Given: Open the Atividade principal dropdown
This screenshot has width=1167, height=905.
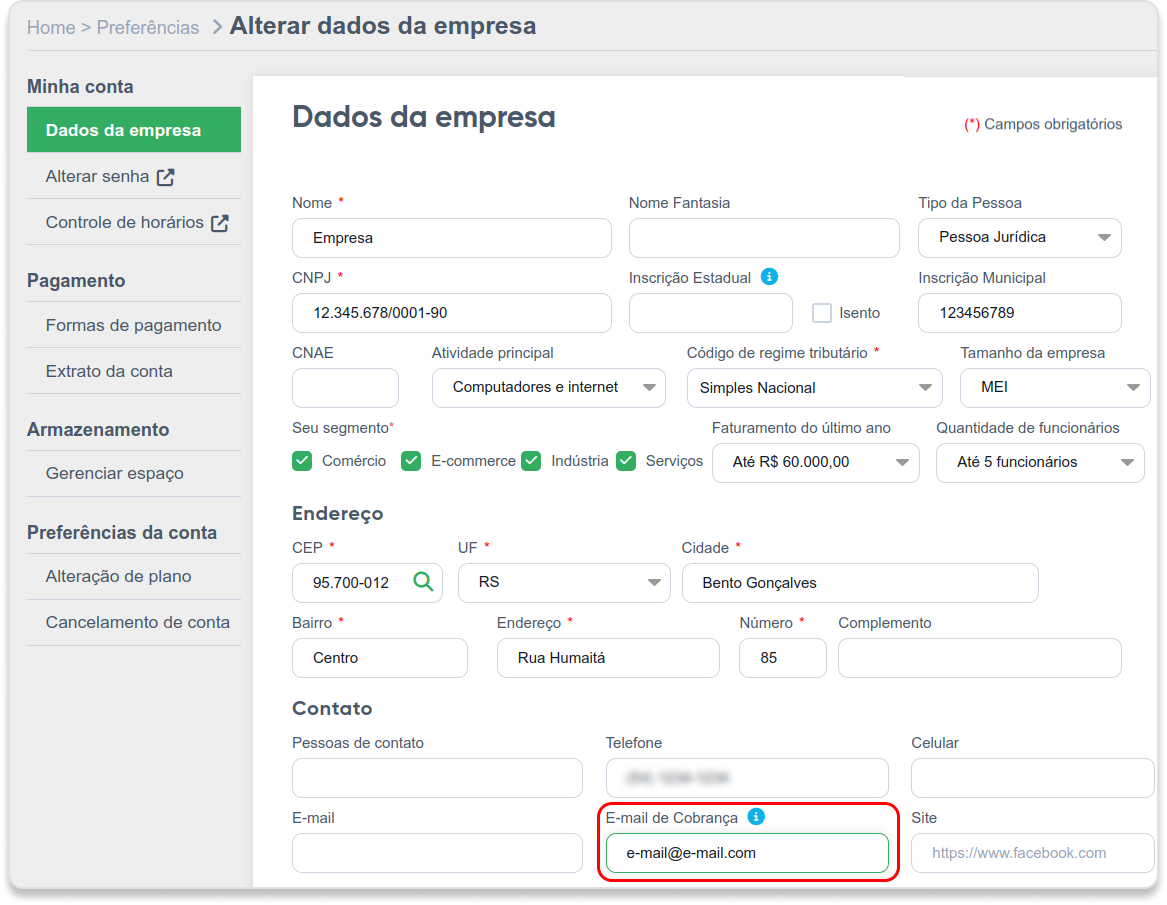Looking at the screenshot, I should tap(549, 388).
